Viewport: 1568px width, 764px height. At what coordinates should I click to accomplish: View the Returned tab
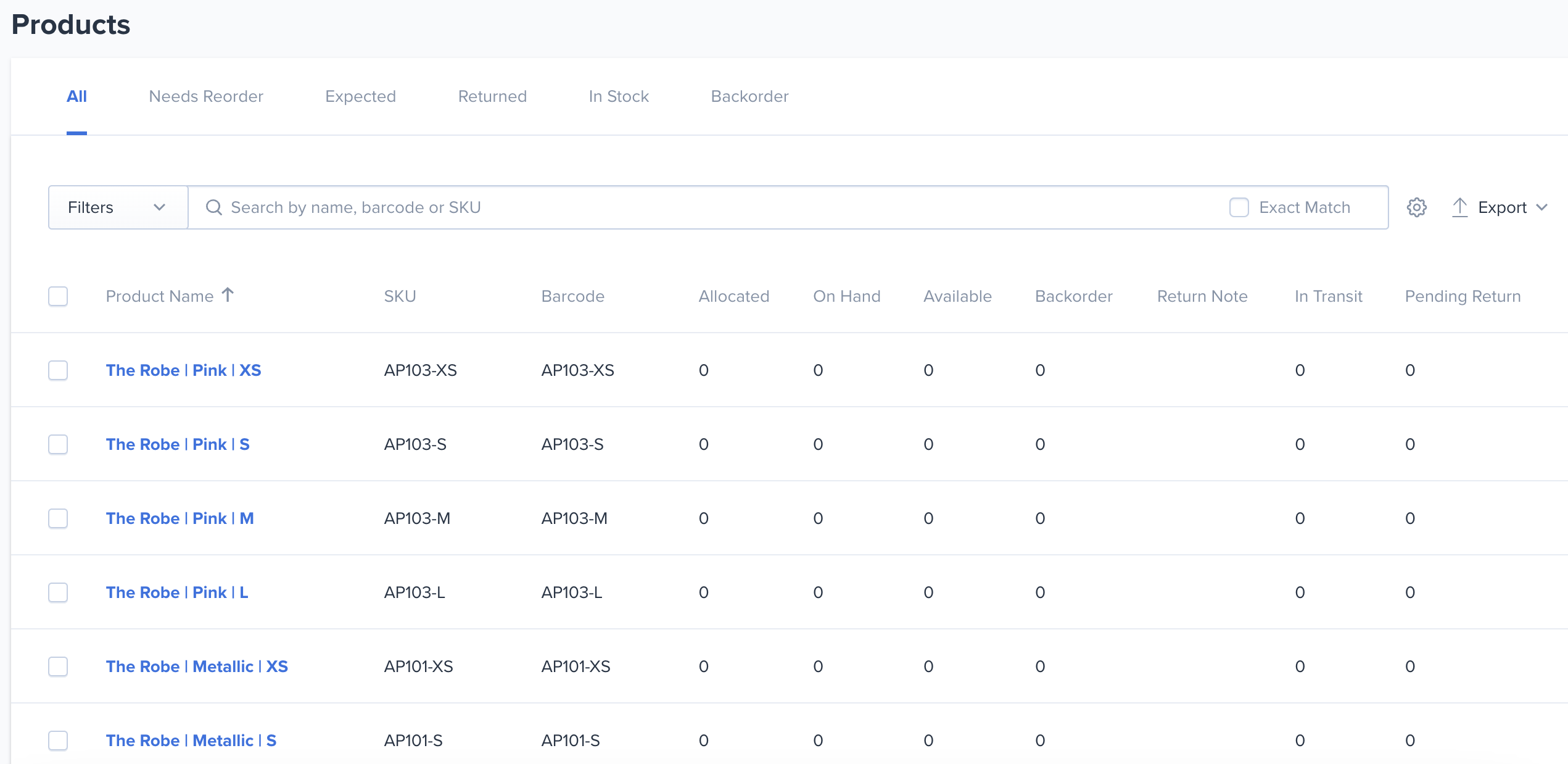pyautogui.click(x=492, y=96)
